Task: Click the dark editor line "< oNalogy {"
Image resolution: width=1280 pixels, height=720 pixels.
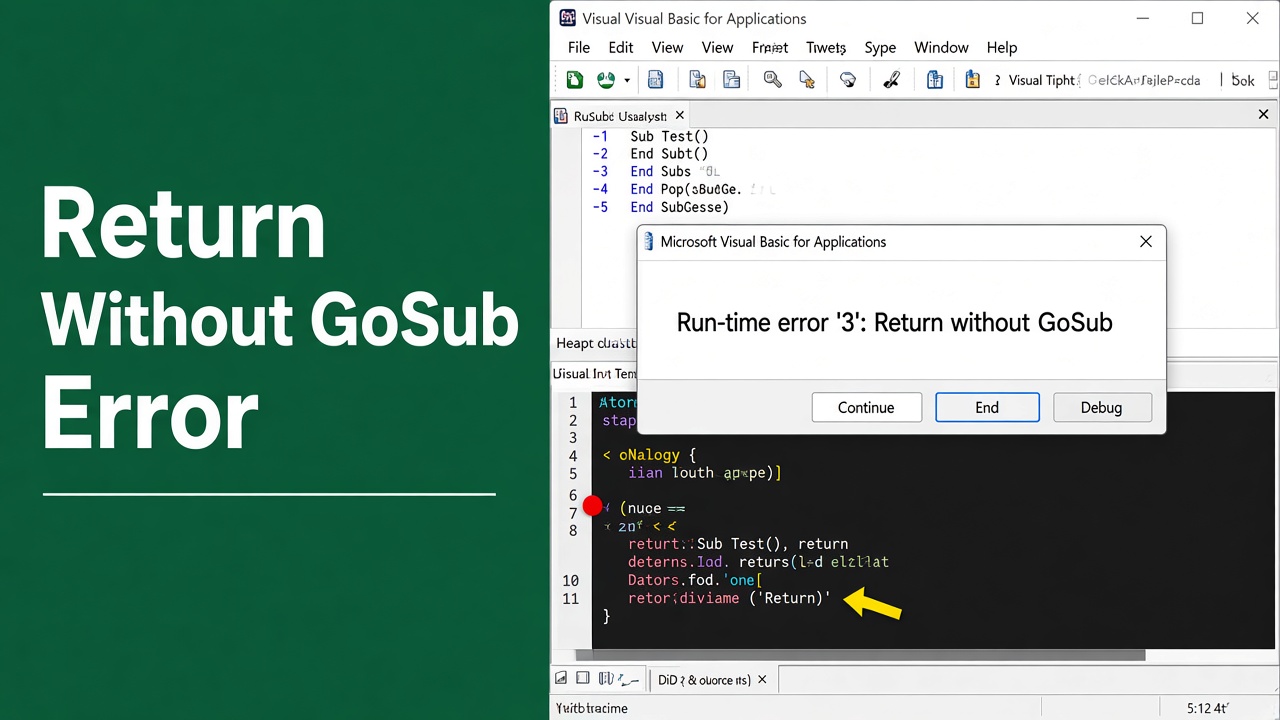Action: [x=649, y=455]
